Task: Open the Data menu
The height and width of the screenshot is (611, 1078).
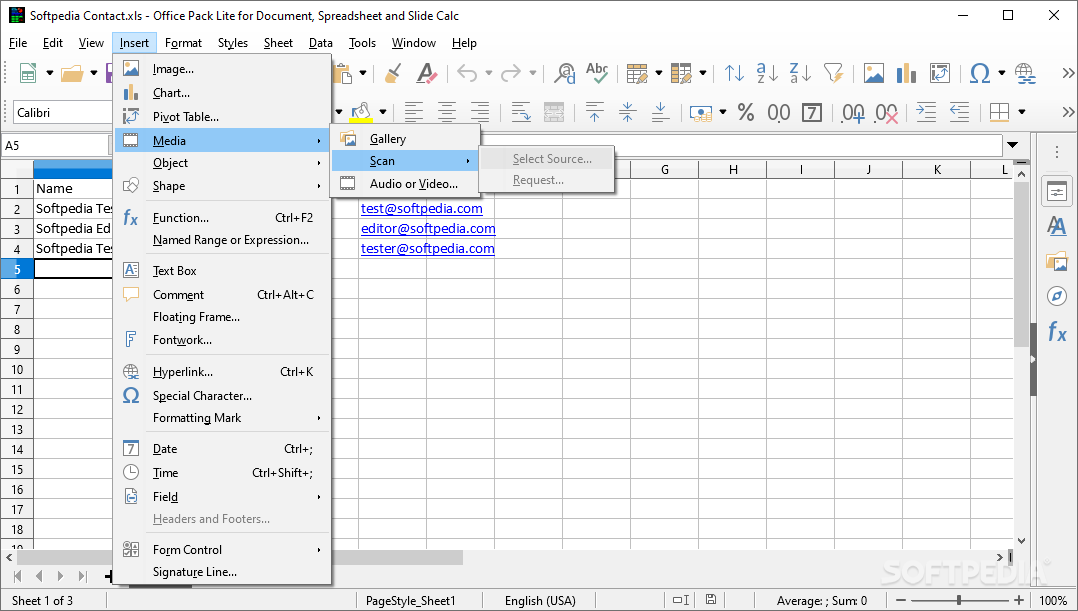Action: (x=320, y=43)
